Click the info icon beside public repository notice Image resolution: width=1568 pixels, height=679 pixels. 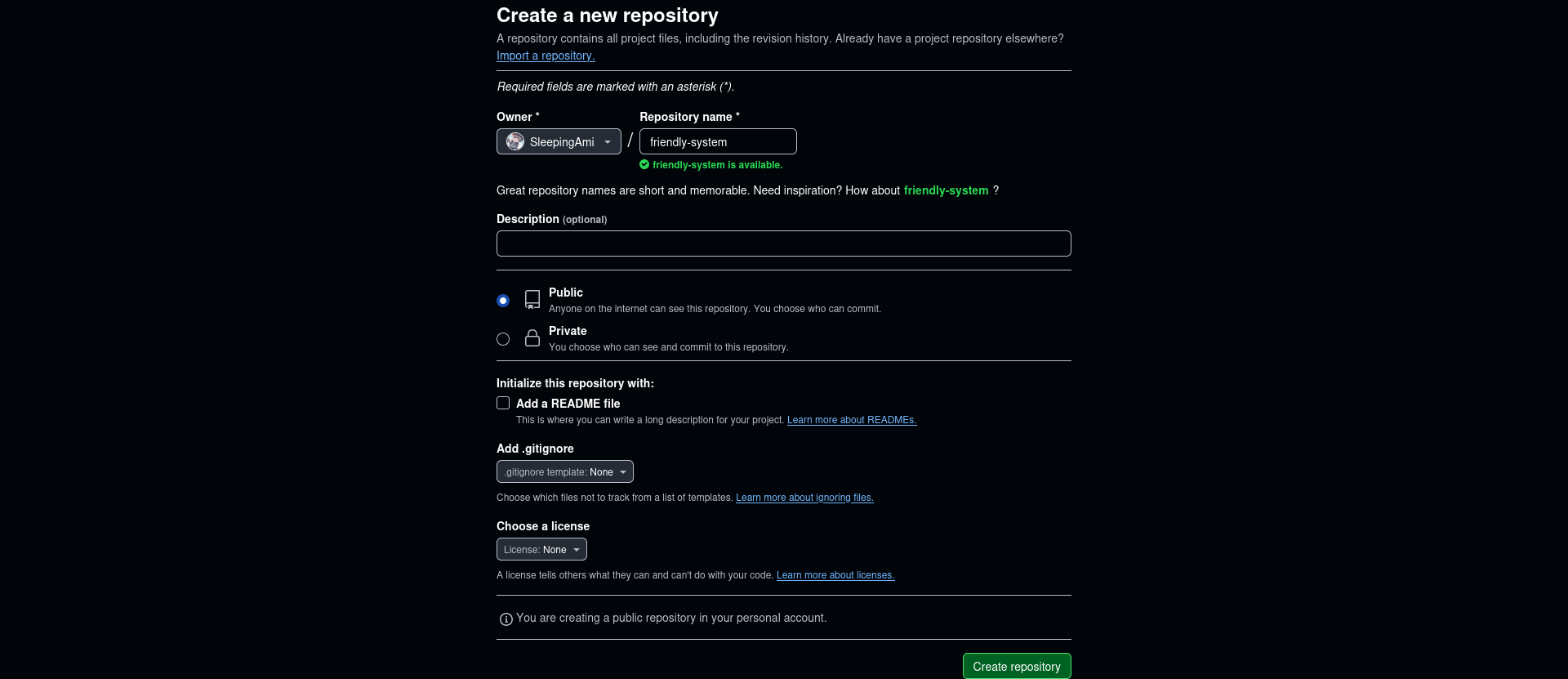coord(506,619)
